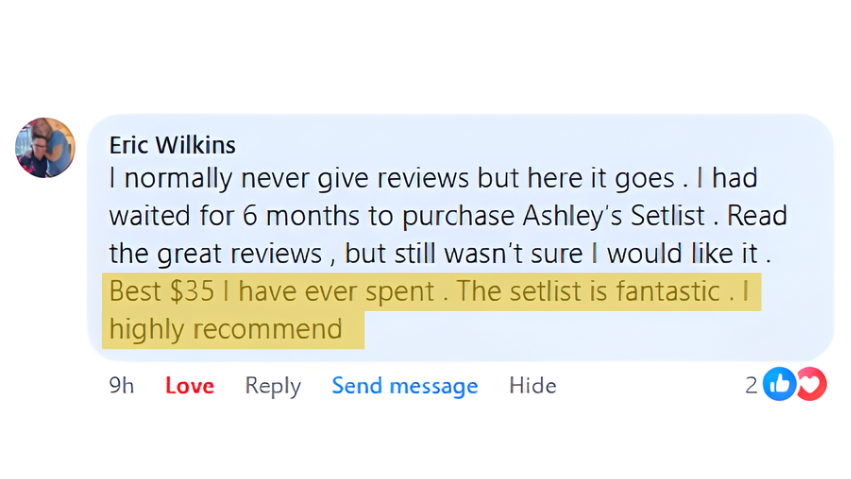Click the blue thumbs-up reaction icon
The width and height of the screenshot is (851, 479).
779,385
